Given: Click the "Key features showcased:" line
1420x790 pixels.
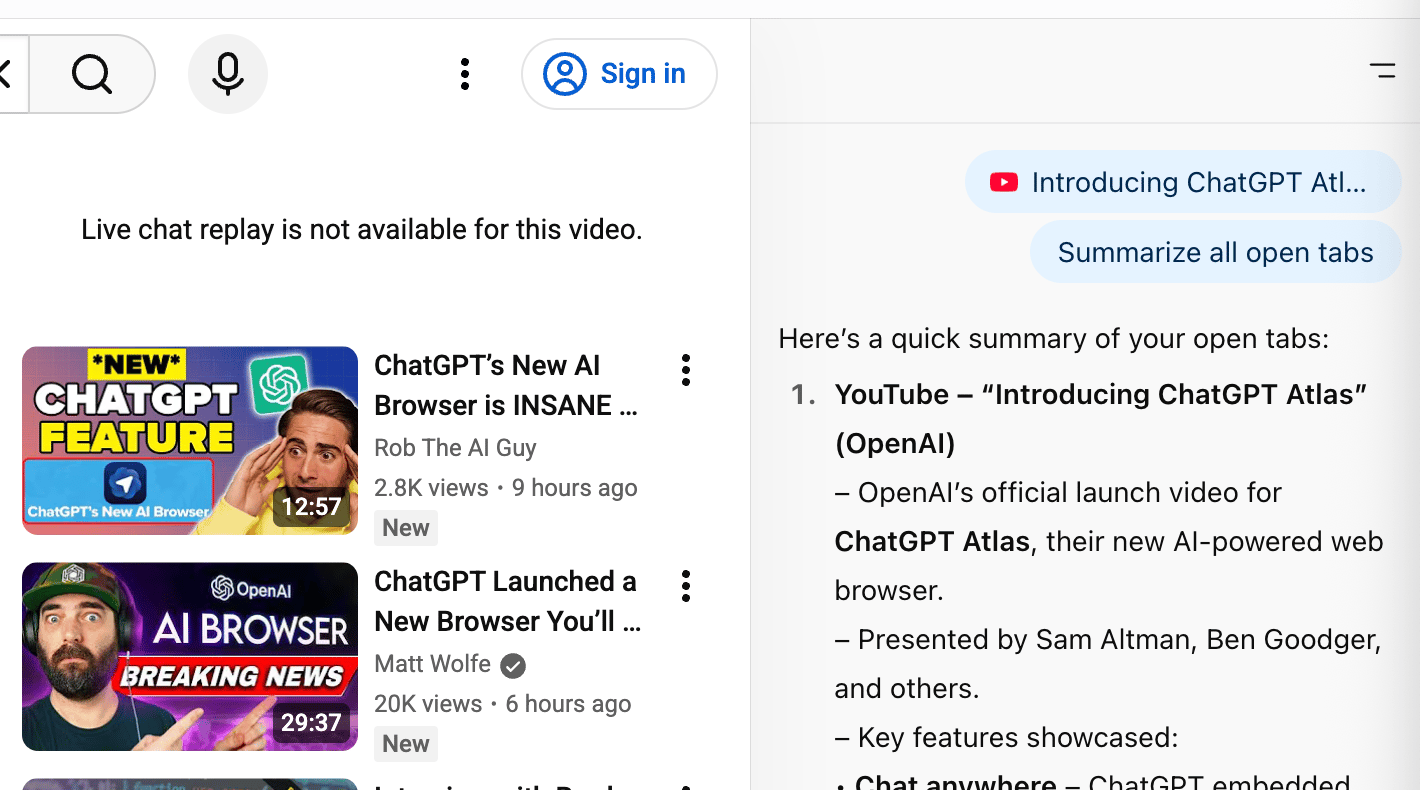Looking at the screenshot, I should 1007,737.
